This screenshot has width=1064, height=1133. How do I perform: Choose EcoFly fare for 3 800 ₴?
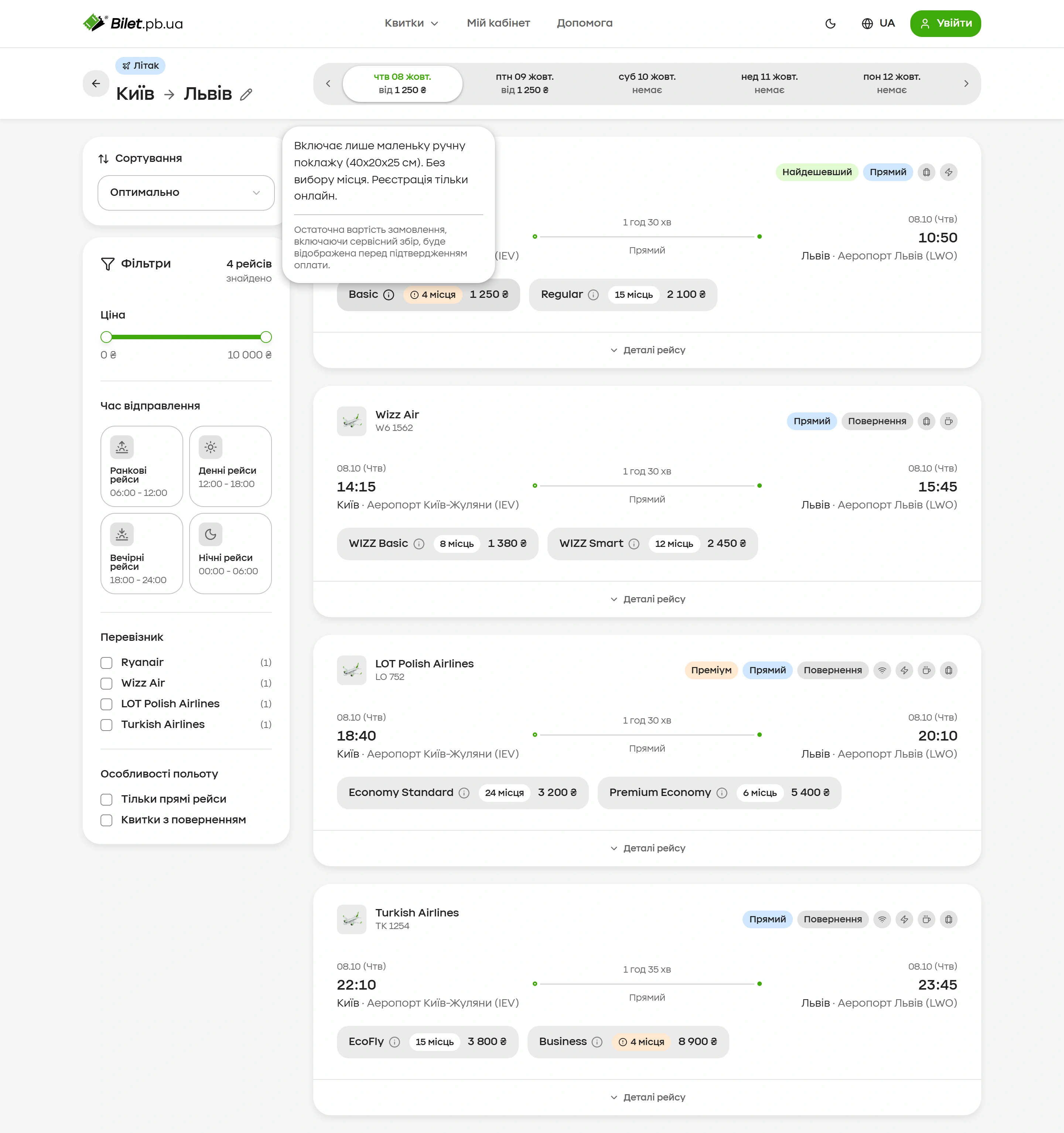(427, 1042)
